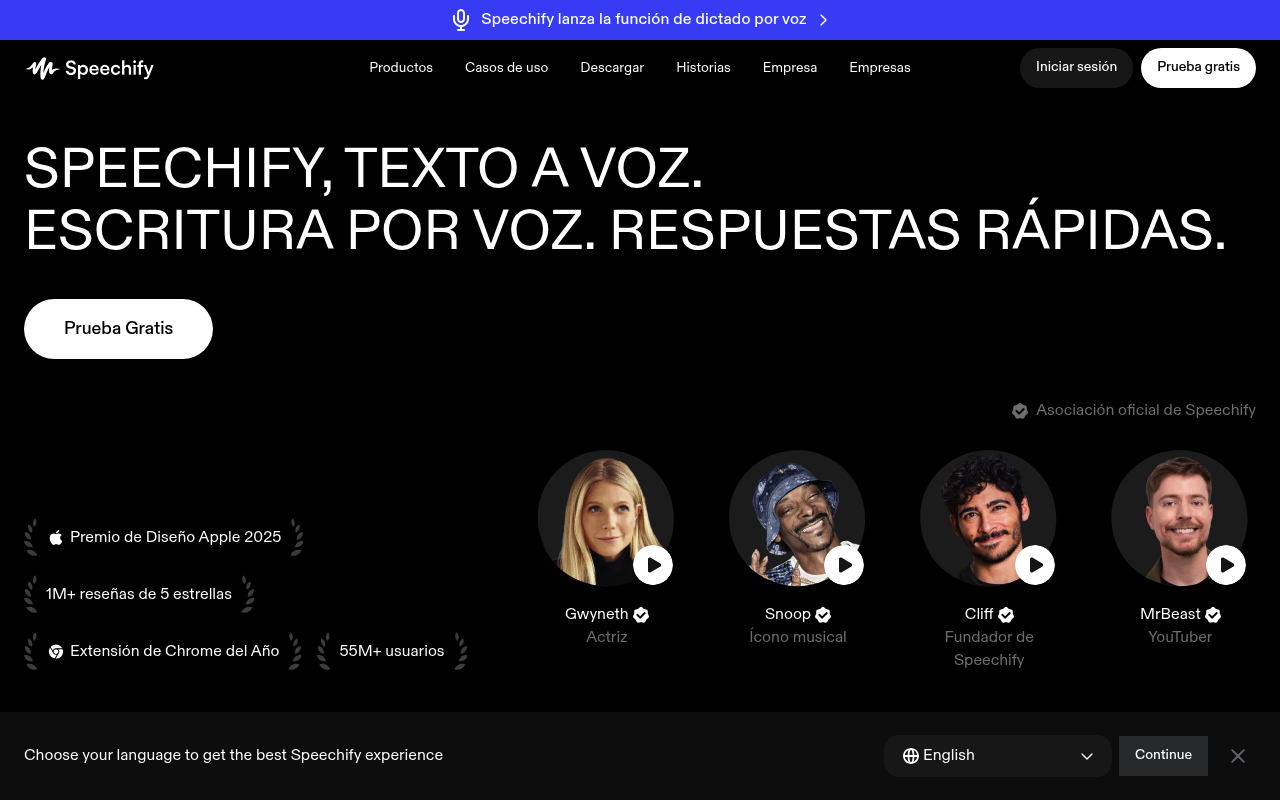Viewport: 1280px width, 800px height.
Task: Play Gwyneth's voice sample
Action: point(653,565)
